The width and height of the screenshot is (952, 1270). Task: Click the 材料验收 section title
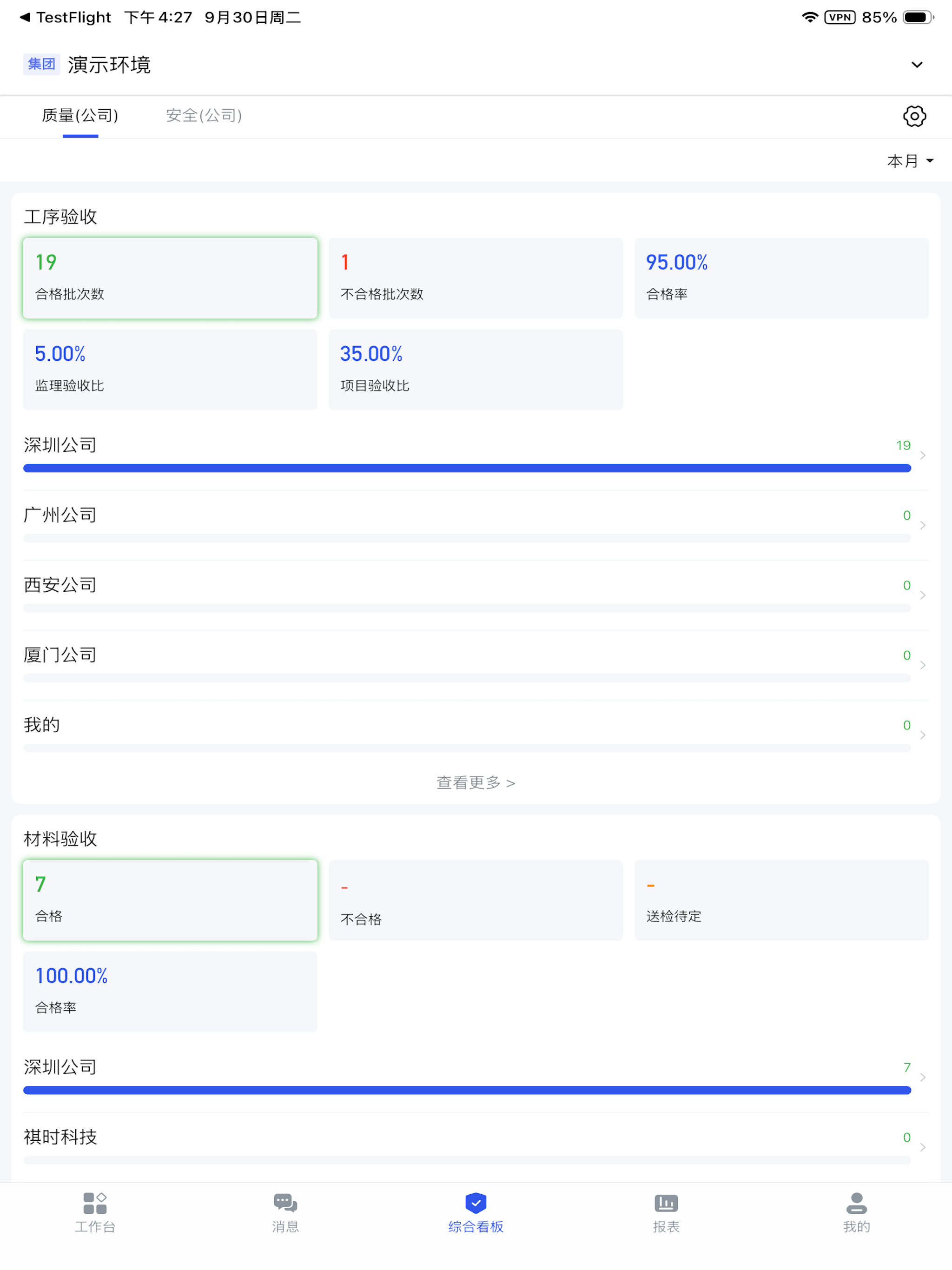point(60,840)
